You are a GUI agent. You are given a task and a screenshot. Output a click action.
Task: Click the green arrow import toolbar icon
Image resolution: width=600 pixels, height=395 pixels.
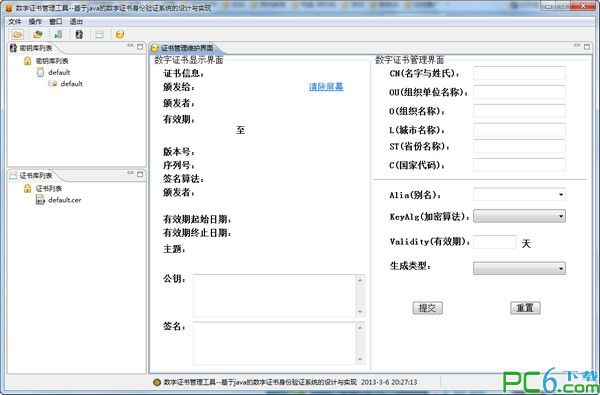coord(58,34)
